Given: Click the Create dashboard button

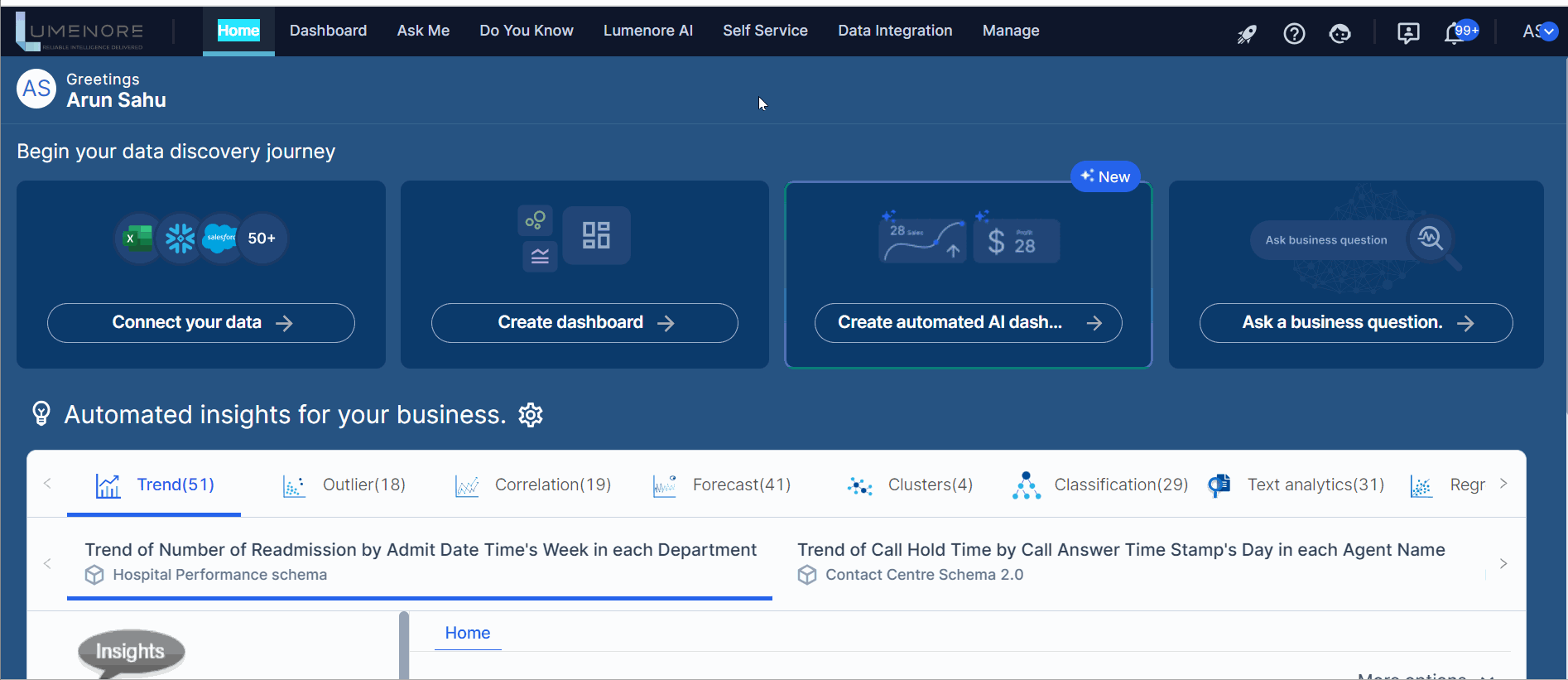Looking at the screenshot, I should (584, 323).
